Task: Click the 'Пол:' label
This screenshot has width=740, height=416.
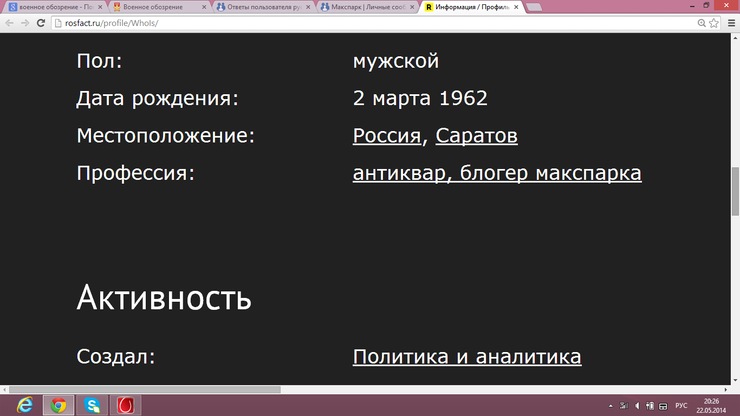Action: [x=99, y=61]
